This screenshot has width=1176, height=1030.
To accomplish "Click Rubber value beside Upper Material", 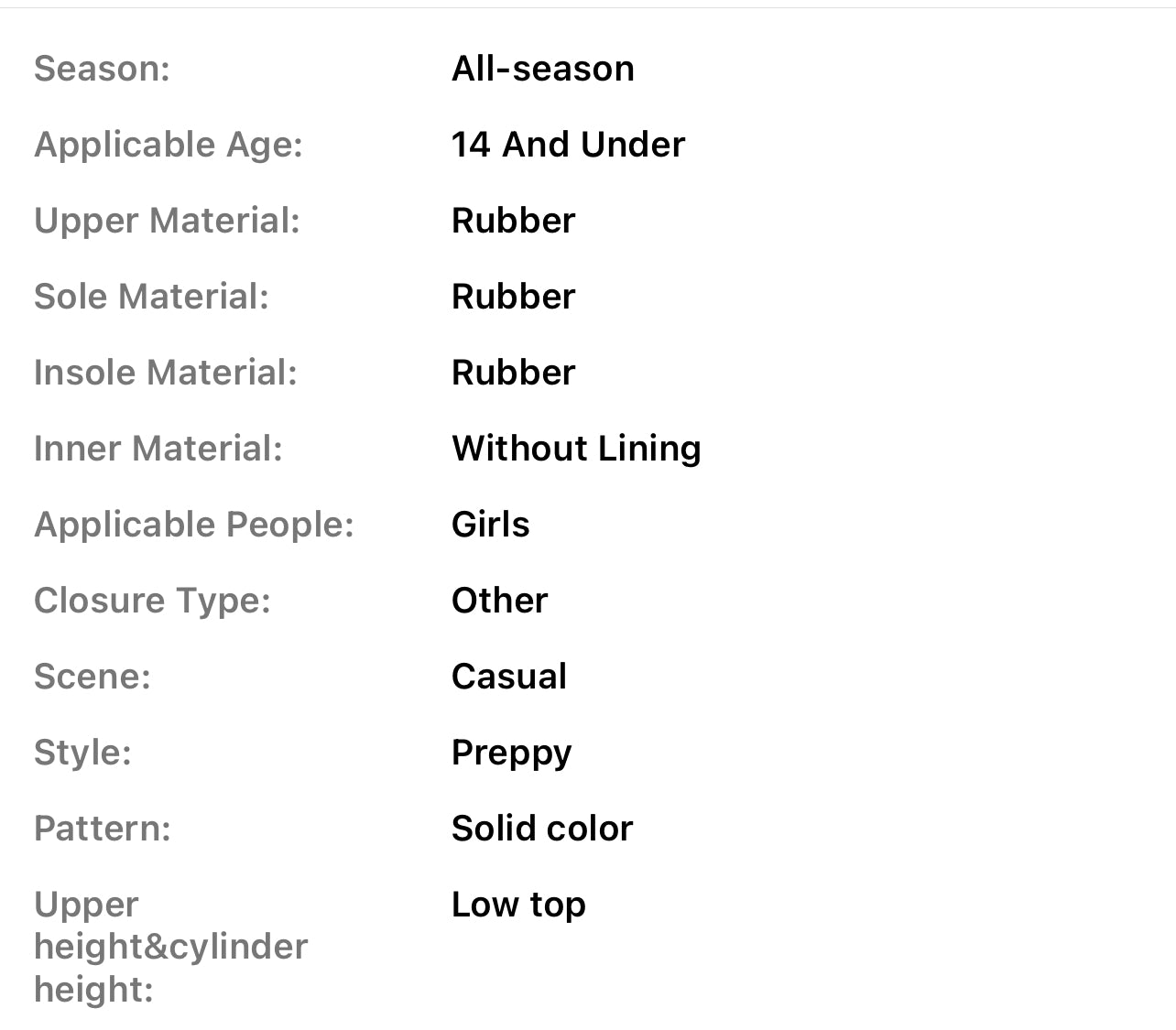I will 513,221.
